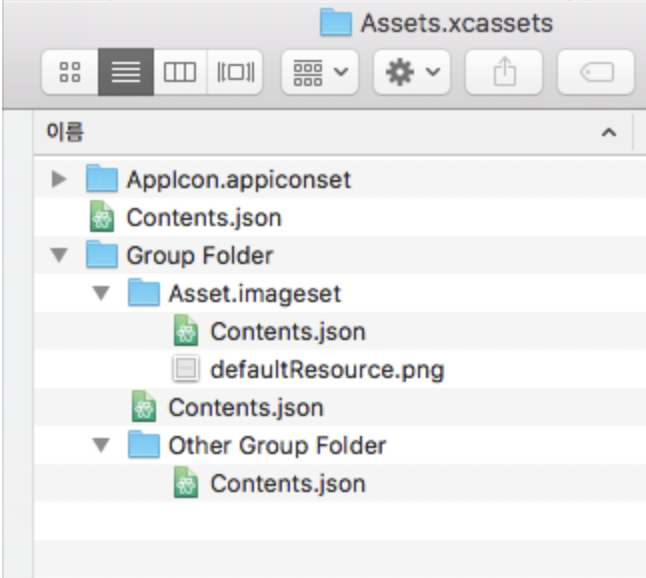Click the Edit Tags toolbar button
The width and height of the screenshot is (646, 578).
[596, 72]
